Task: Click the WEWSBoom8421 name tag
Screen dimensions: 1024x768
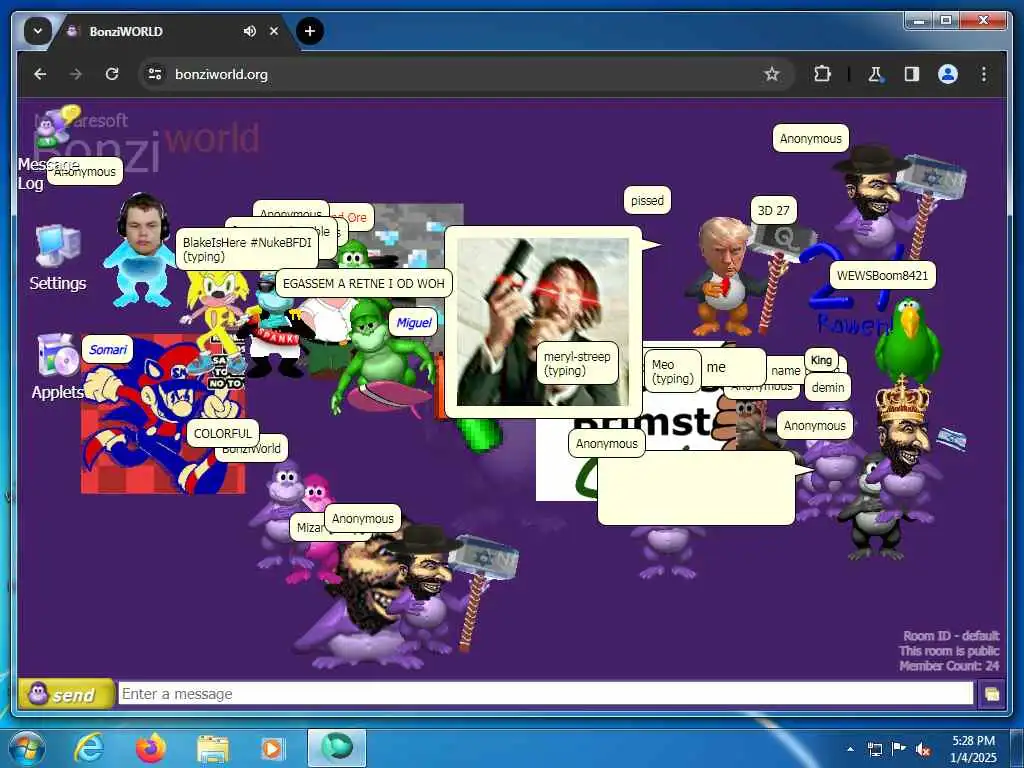Action: (x=882, y=276)
